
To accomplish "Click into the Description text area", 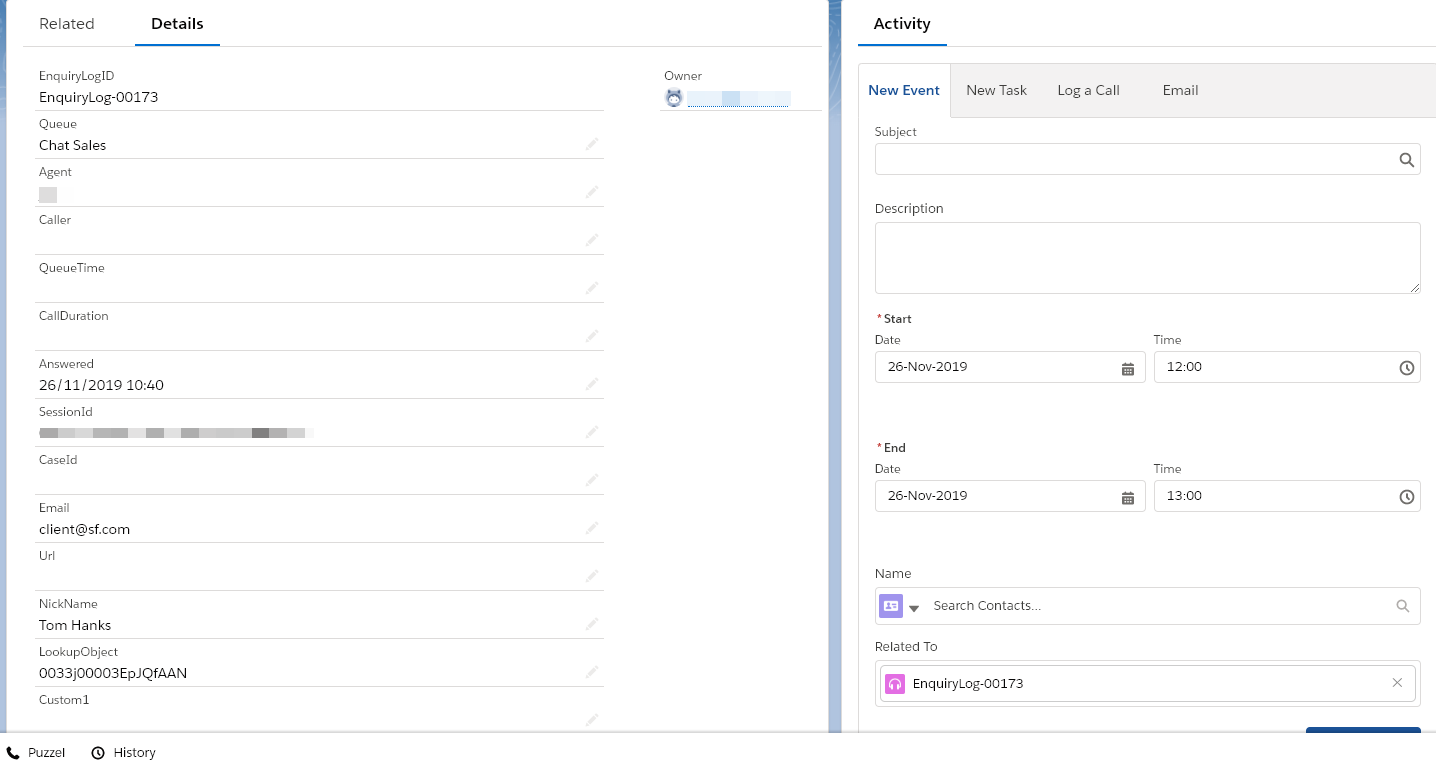I will (x=1146, y=258).
